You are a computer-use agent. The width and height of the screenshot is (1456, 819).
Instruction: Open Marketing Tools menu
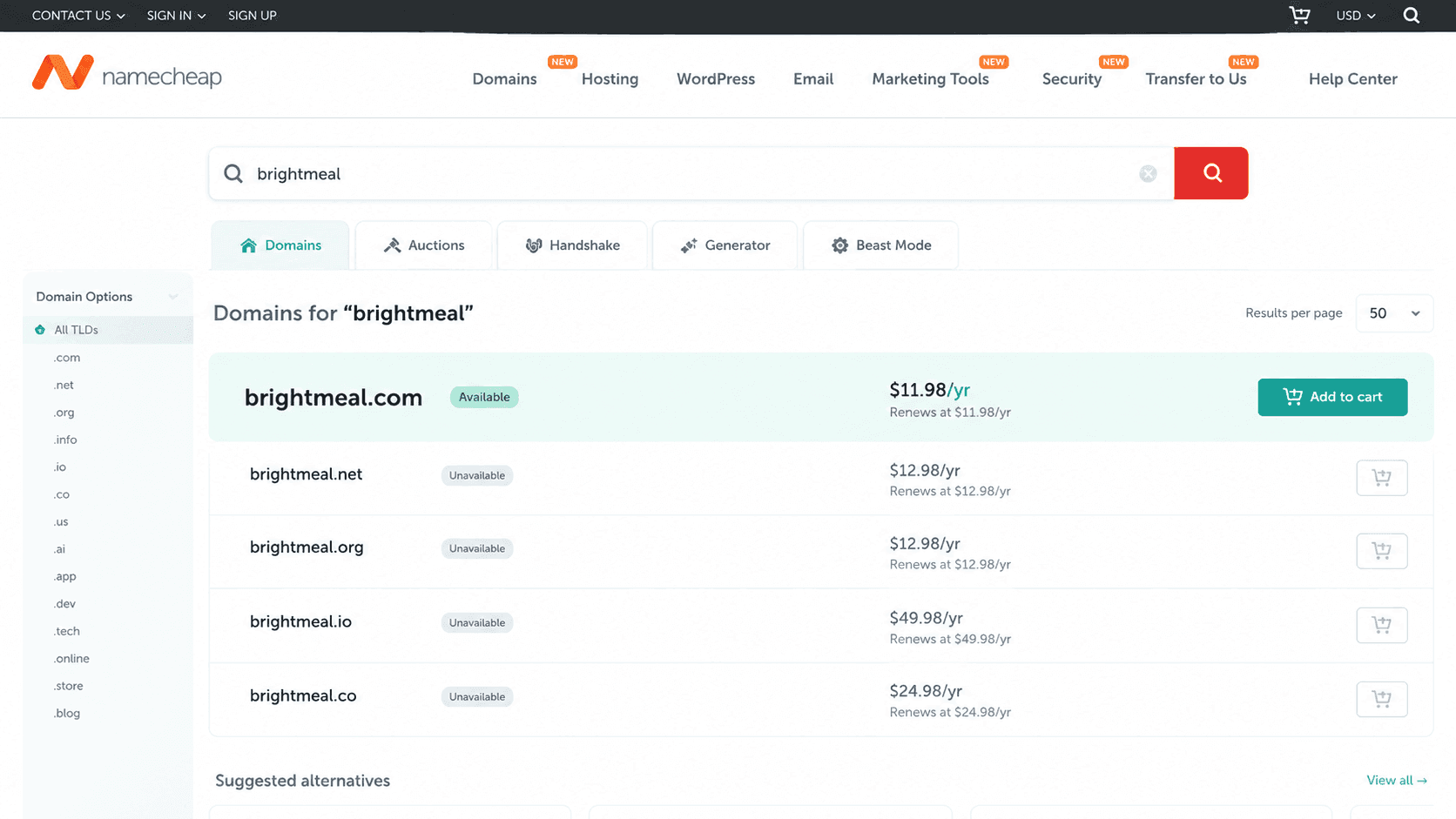930,79
